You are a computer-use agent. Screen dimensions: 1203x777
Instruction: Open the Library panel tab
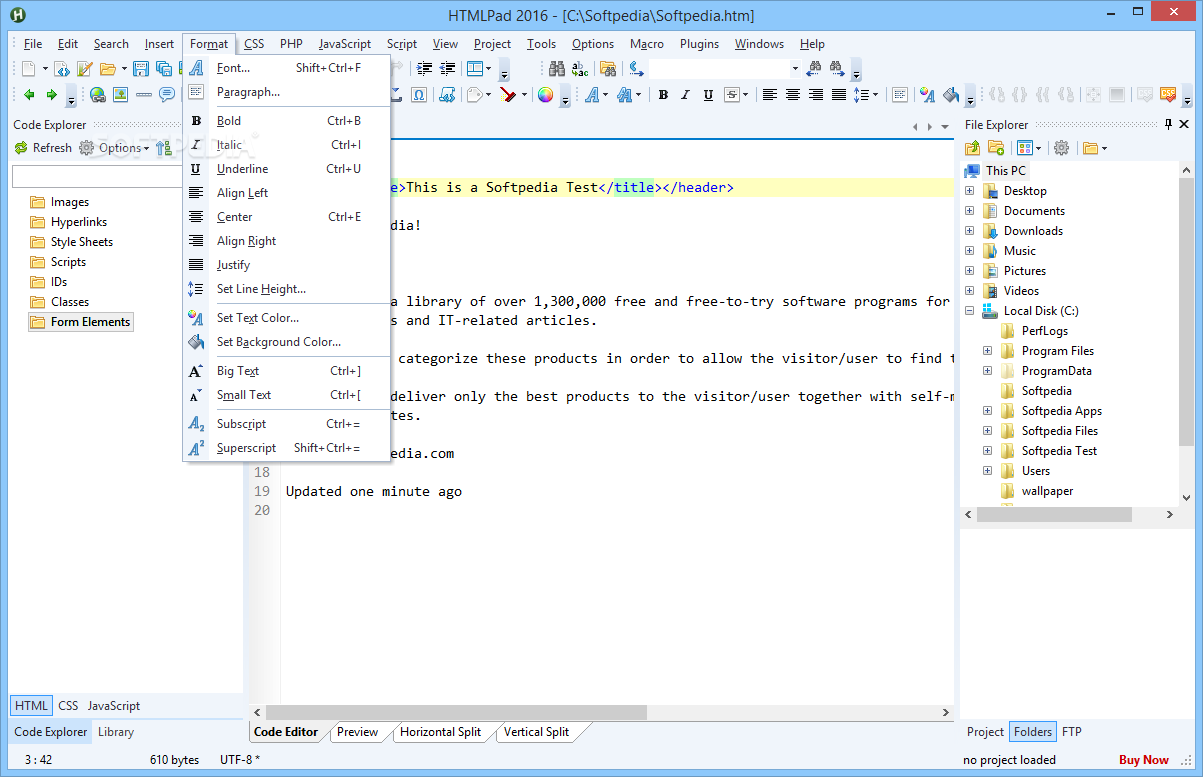[116, 732]
